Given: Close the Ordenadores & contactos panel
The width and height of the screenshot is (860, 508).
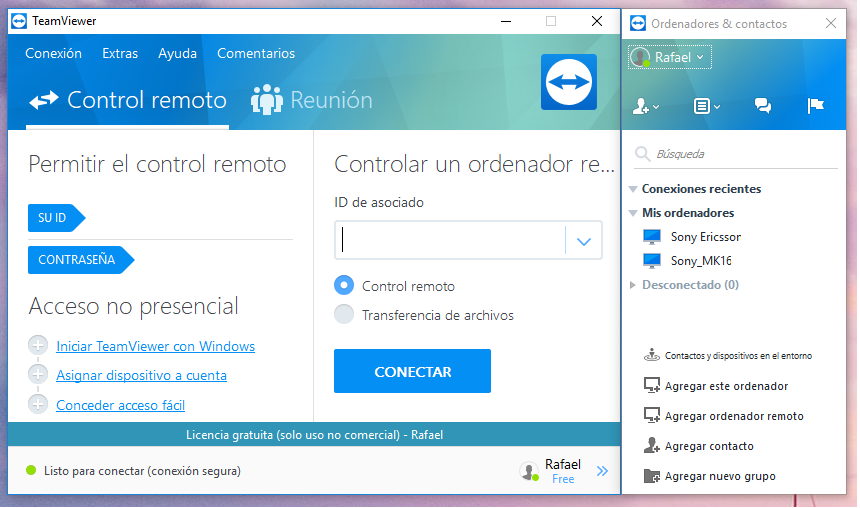Looking at the screenshot, I should [830, 23].
